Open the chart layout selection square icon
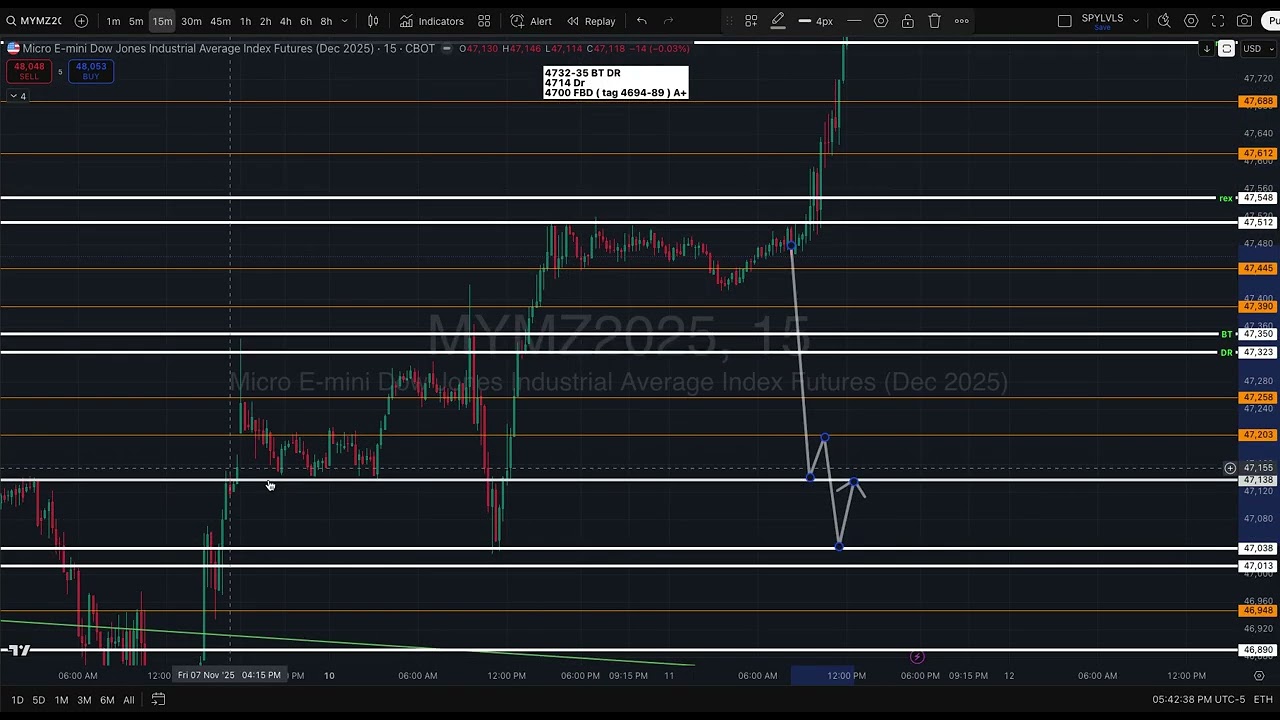The width and height of the screenshot is (1280, 720). click(1065, 21)
